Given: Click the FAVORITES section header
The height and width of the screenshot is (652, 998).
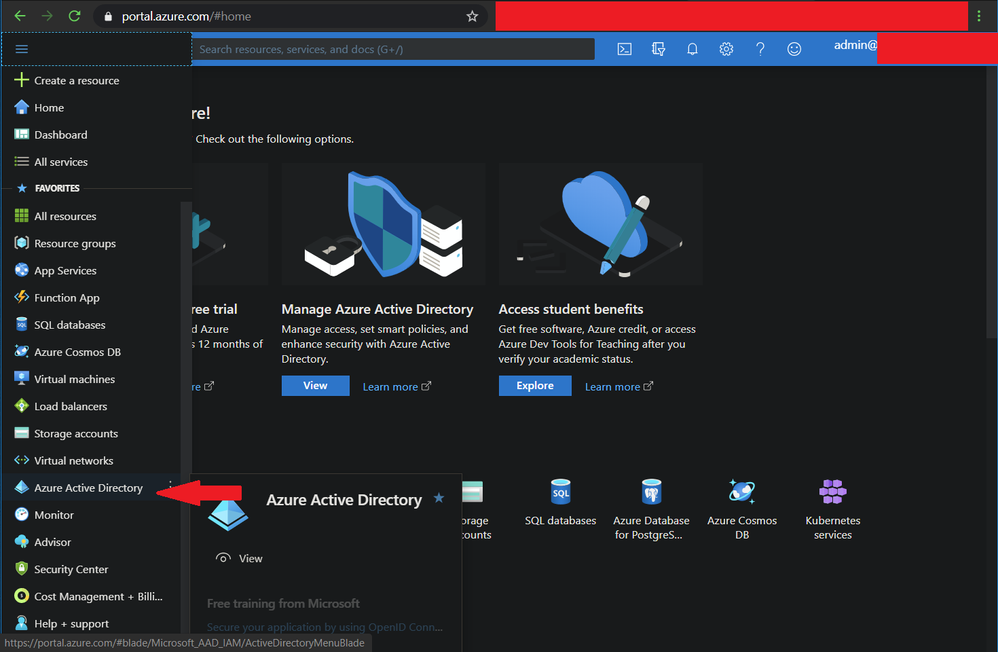Looking at the screenshot, I should coord(57,188).
